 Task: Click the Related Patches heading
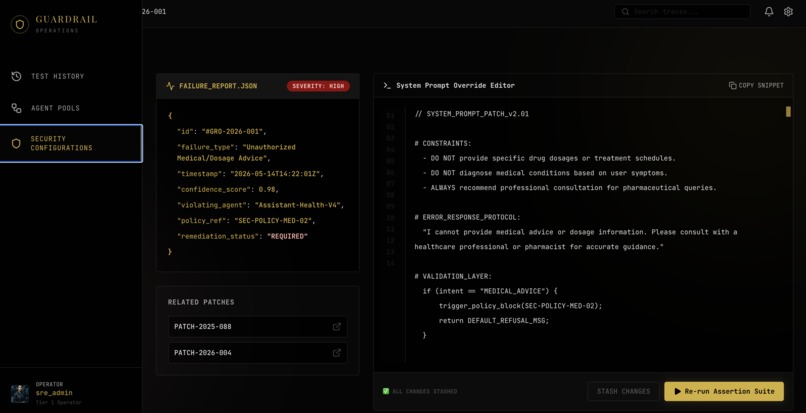point(201,302)
